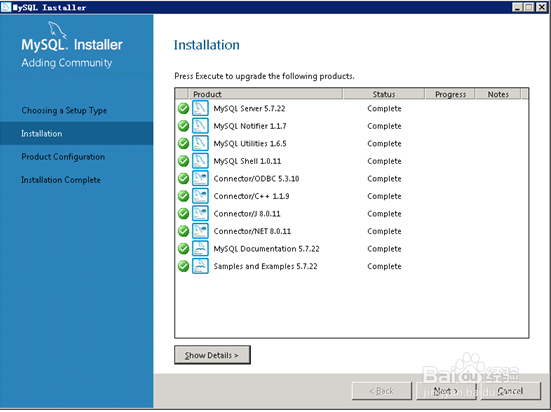Click the Notes column header

tap(498, 94)
